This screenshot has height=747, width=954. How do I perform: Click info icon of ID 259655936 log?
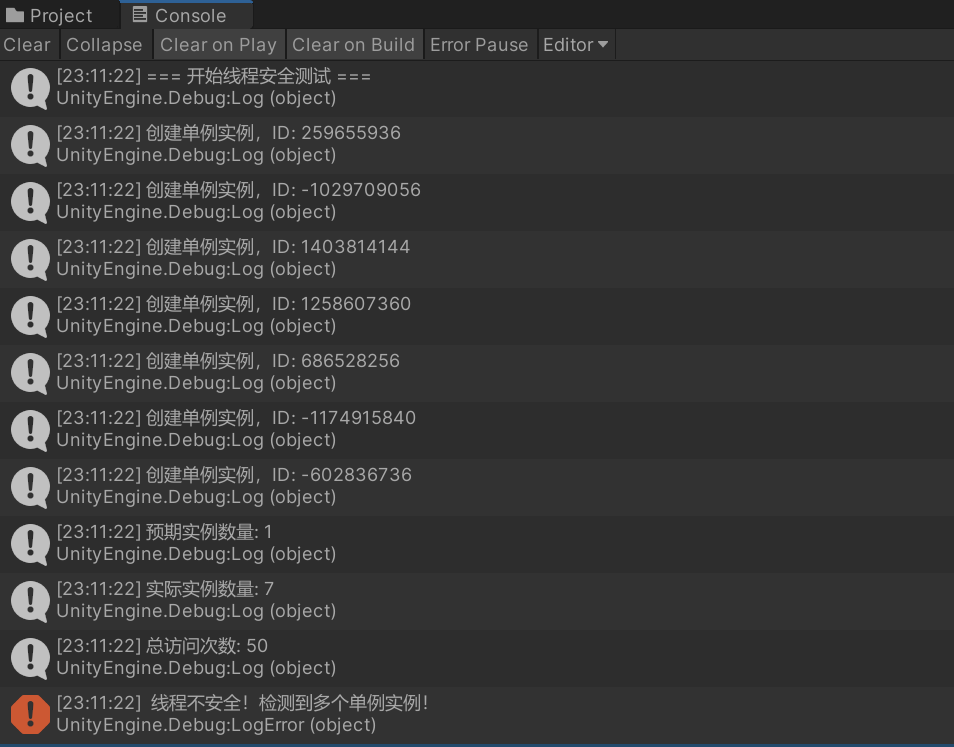[x=30, y=145]
